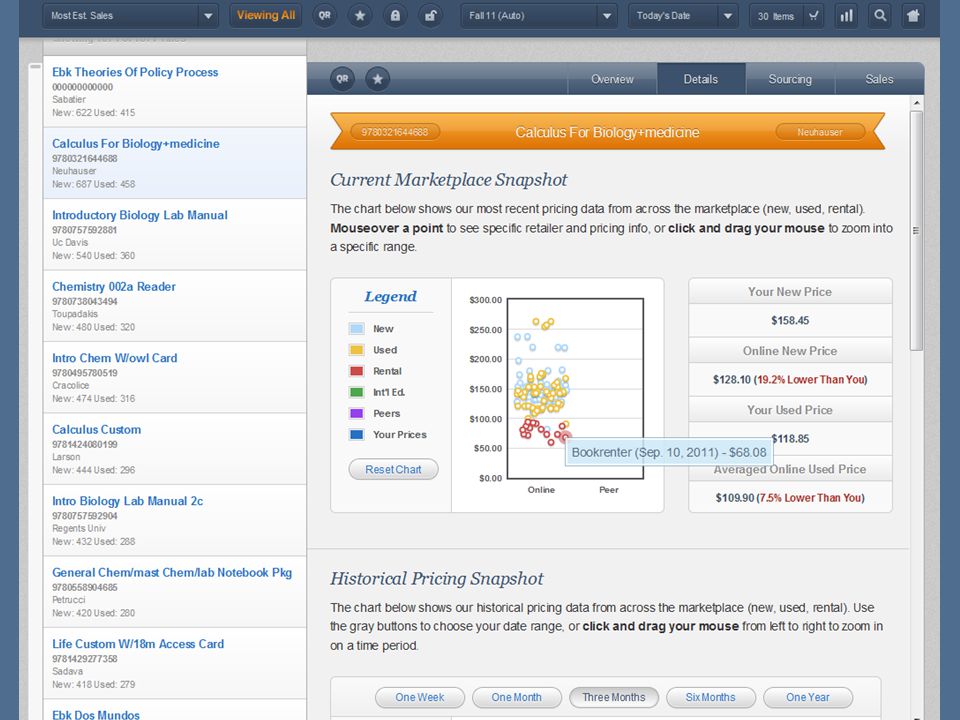Click the Reset Chart button
The height and width of the screenshot is (720, 960).
394,470
